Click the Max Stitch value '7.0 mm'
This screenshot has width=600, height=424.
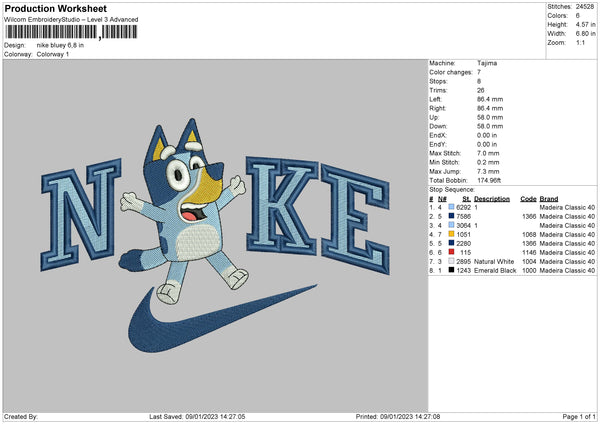coord(488,153)
